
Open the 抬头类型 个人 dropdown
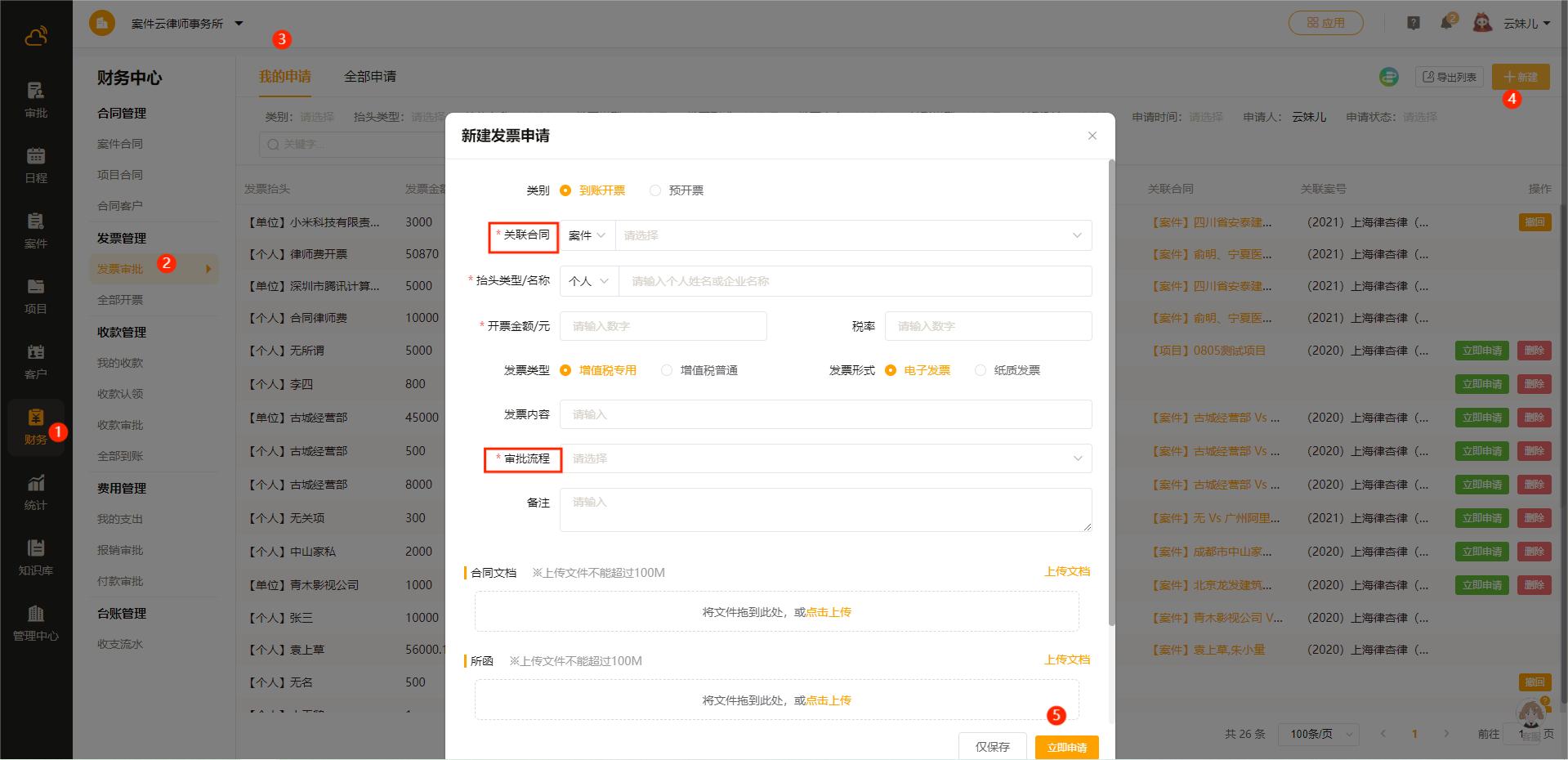[588, 281]
